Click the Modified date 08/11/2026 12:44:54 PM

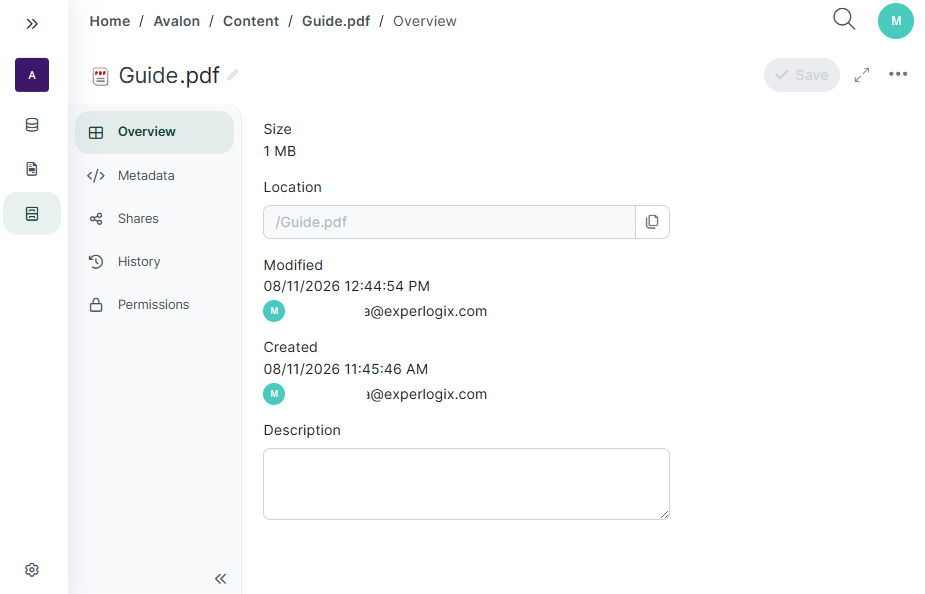[x=347, y=286]
